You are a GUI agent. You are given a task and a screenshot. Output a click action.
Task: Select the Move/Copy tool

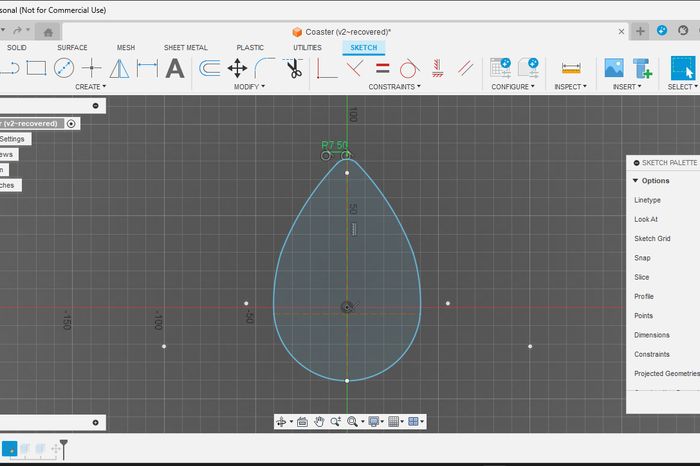237,68
